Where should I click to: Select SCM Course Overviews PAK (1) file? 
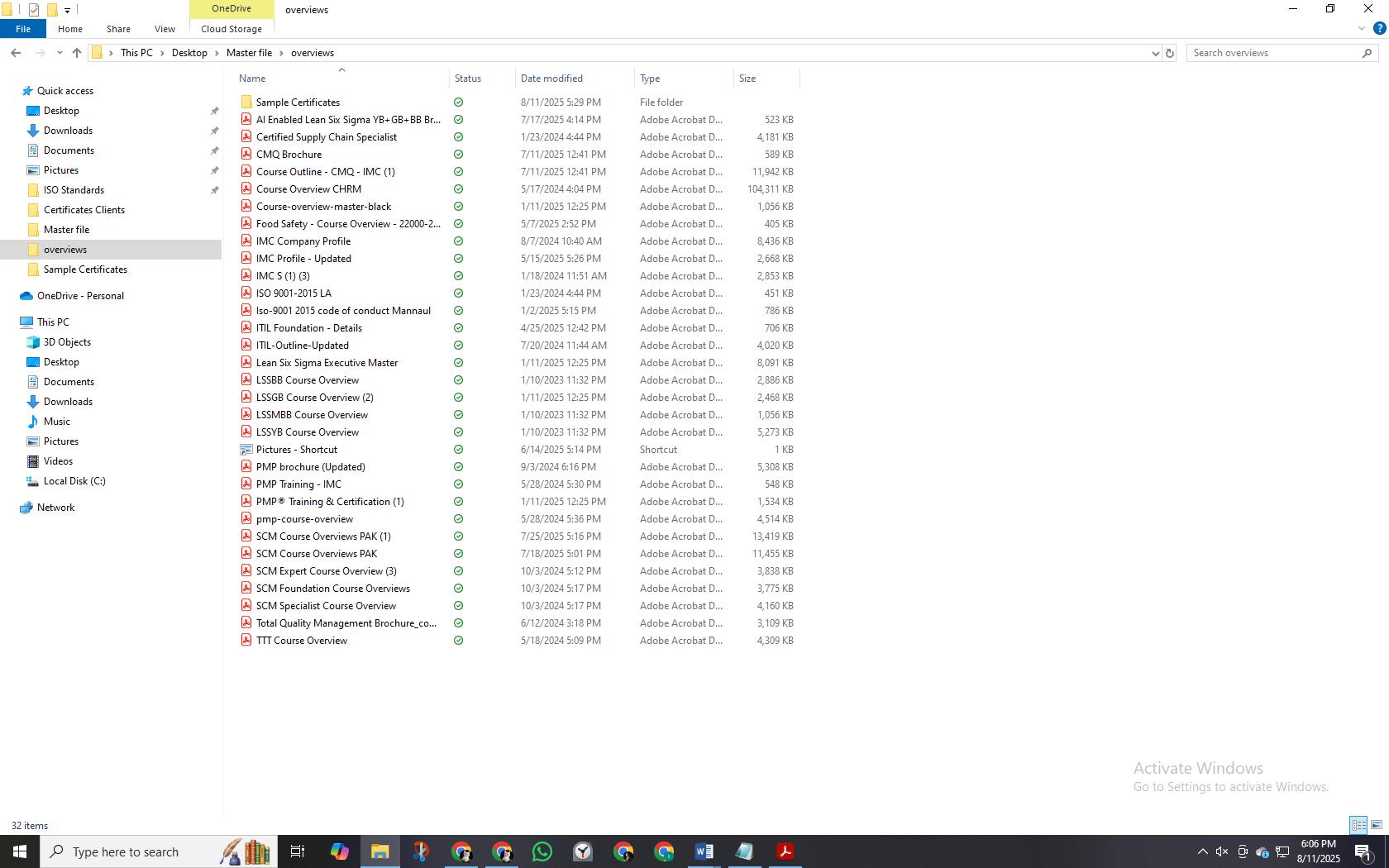pyautogui.click(x=323, y=537)
